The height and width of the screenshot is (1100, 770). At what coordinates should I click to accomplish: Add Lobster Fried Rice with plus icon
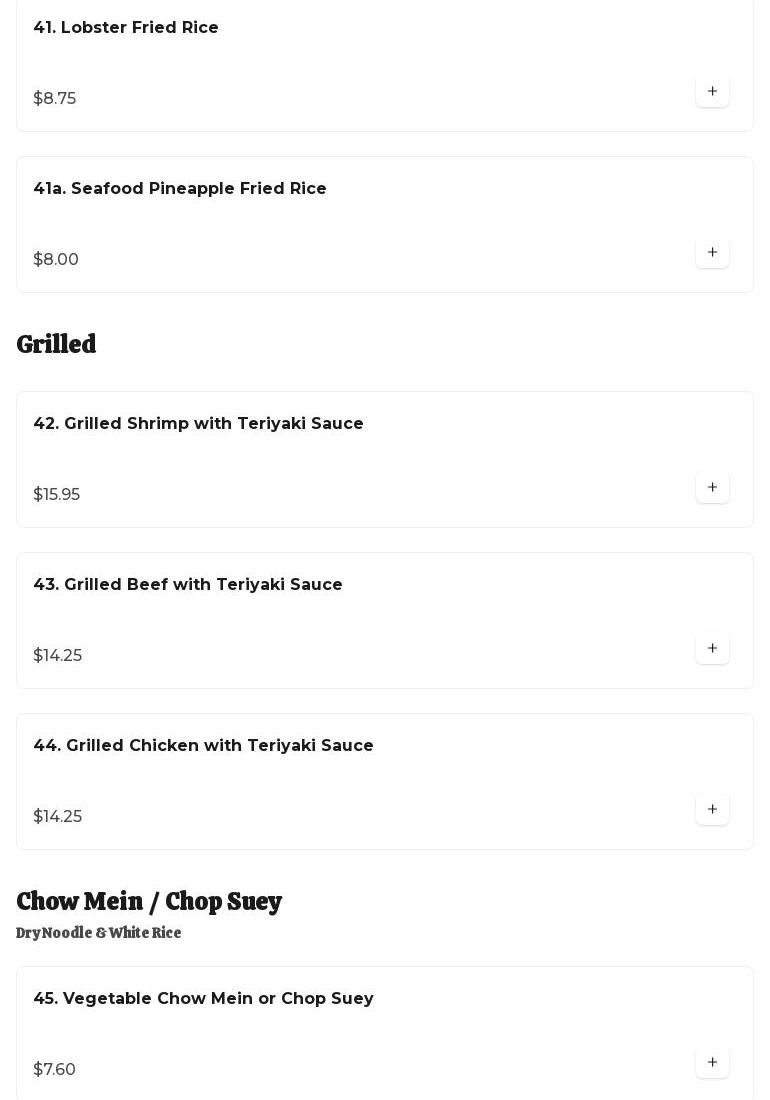[712, 91]
